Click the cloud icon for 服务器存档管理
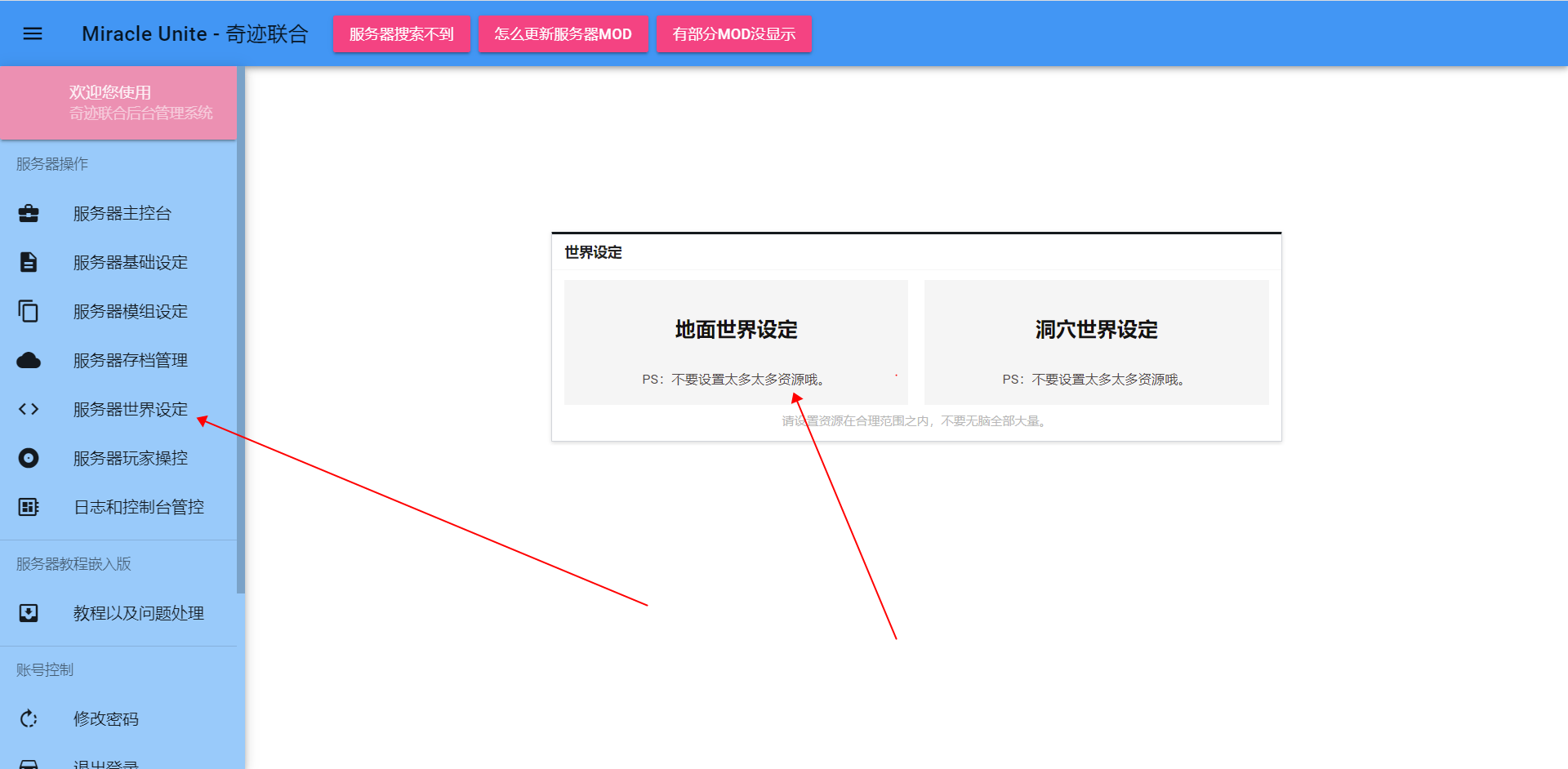This screenshot has width=1568, height=769. tap(29, 360)
